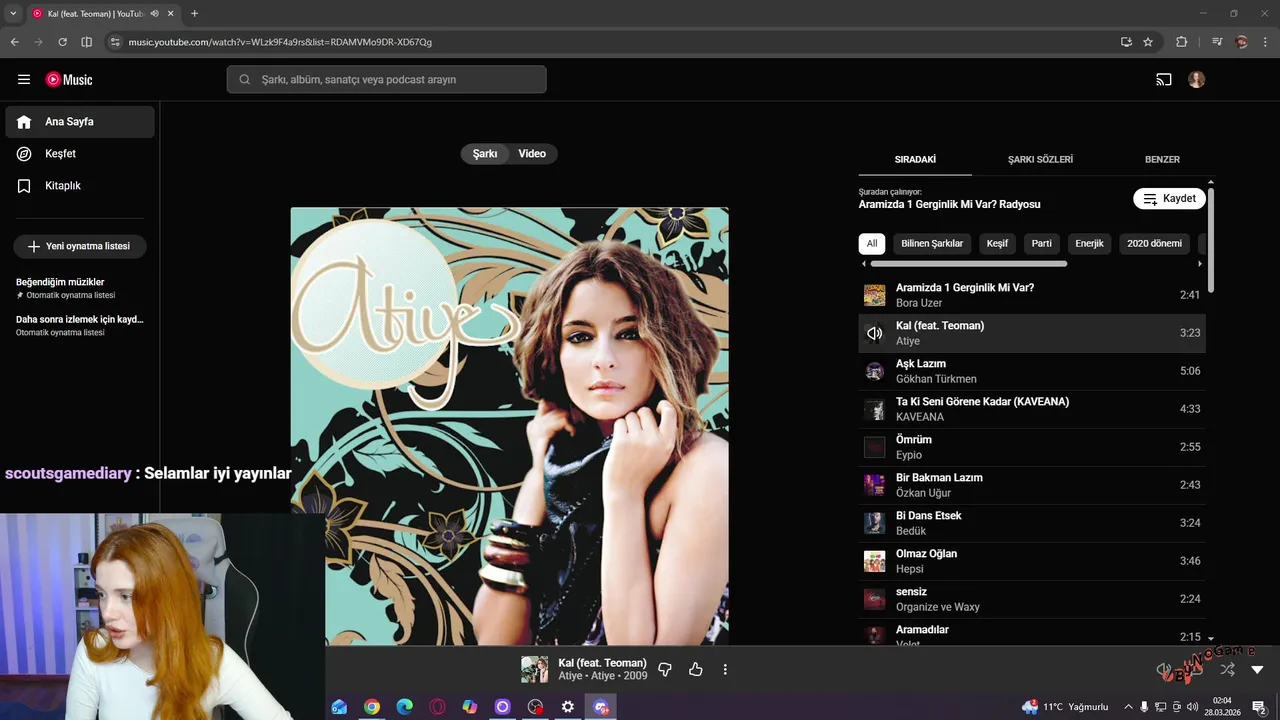Click the browser back arrow
Image resolution: width=1280 pixels, height=720 pixels.
click(x=15, y=42)
